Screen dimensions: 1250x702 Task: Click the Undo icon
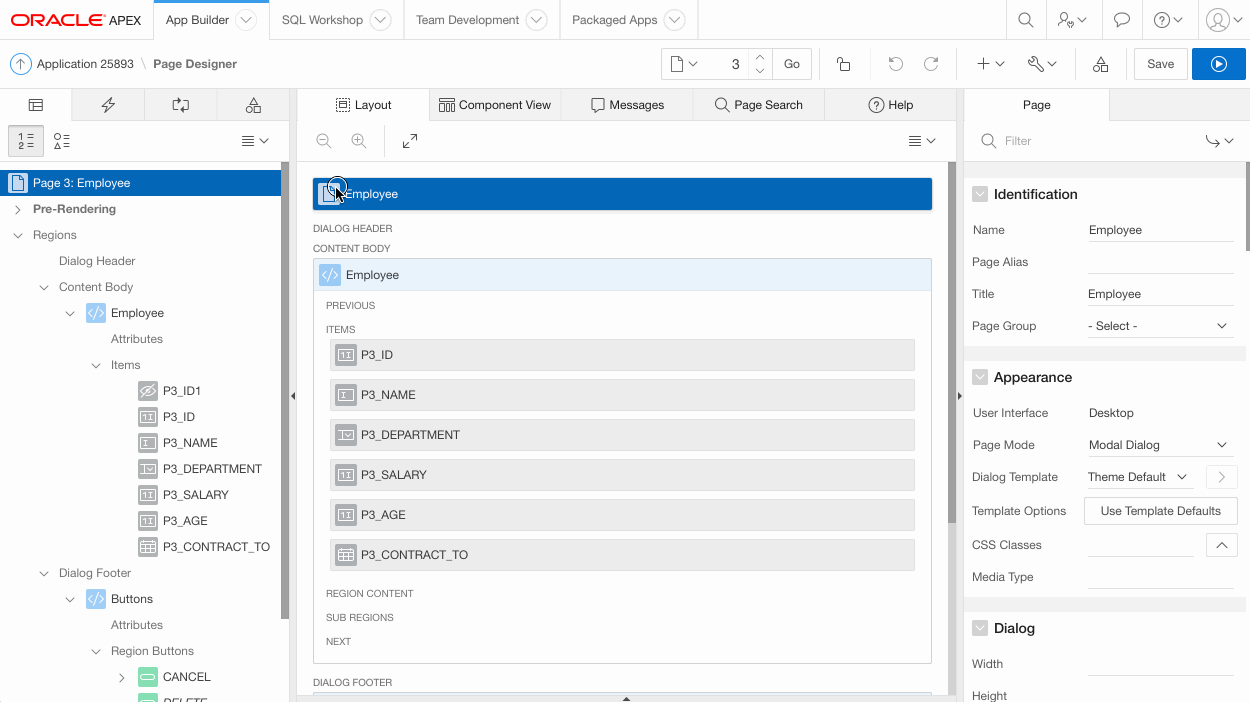(x=895, y=64)
